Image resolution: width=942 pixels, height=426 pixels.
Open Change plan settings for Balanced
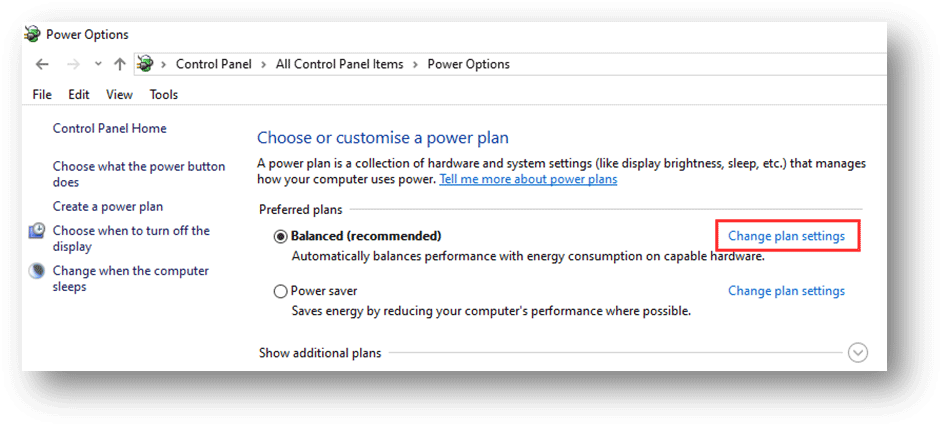786,236
